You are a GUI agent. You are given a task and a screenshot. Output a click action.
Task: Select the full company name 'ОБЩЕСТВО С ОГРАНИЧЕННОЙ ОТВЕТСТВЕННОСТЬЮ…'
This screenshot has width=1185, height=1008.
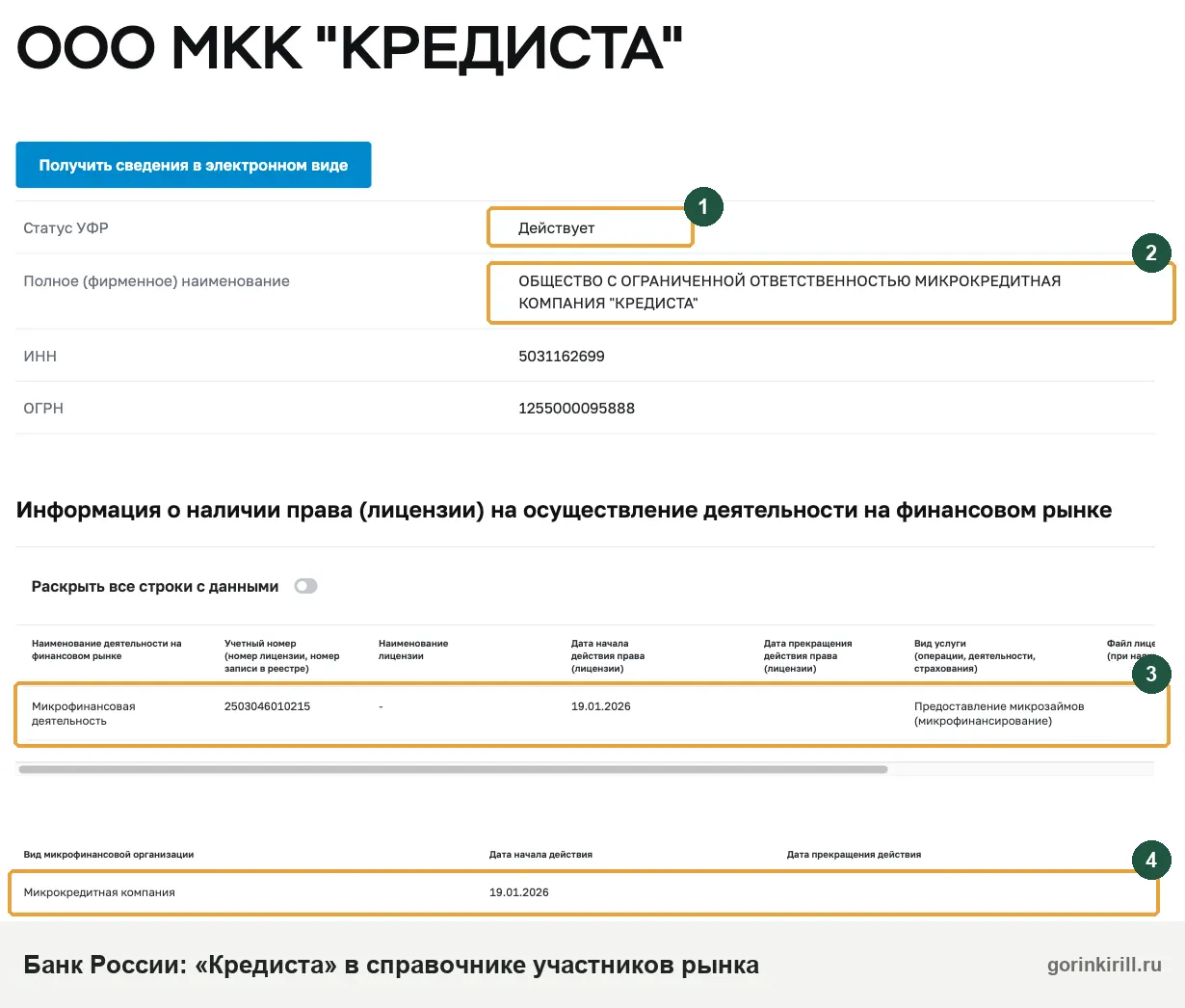tap(789, 292)
